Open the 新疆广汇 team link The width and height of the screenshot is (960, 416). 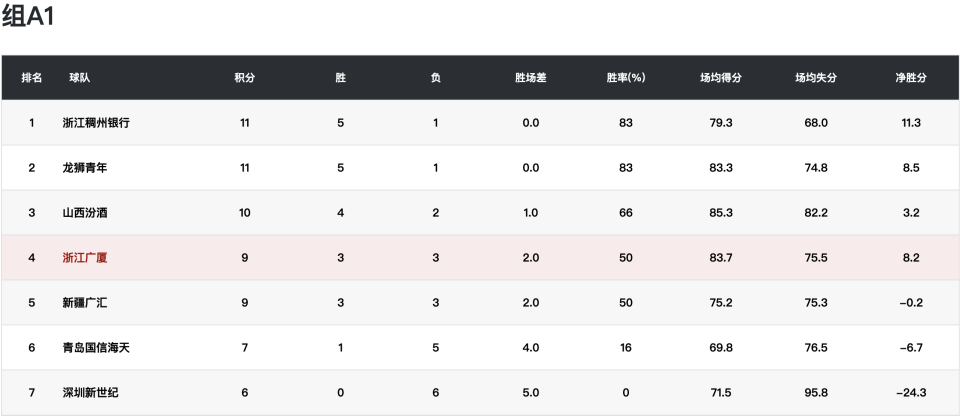tap(84, 303)
